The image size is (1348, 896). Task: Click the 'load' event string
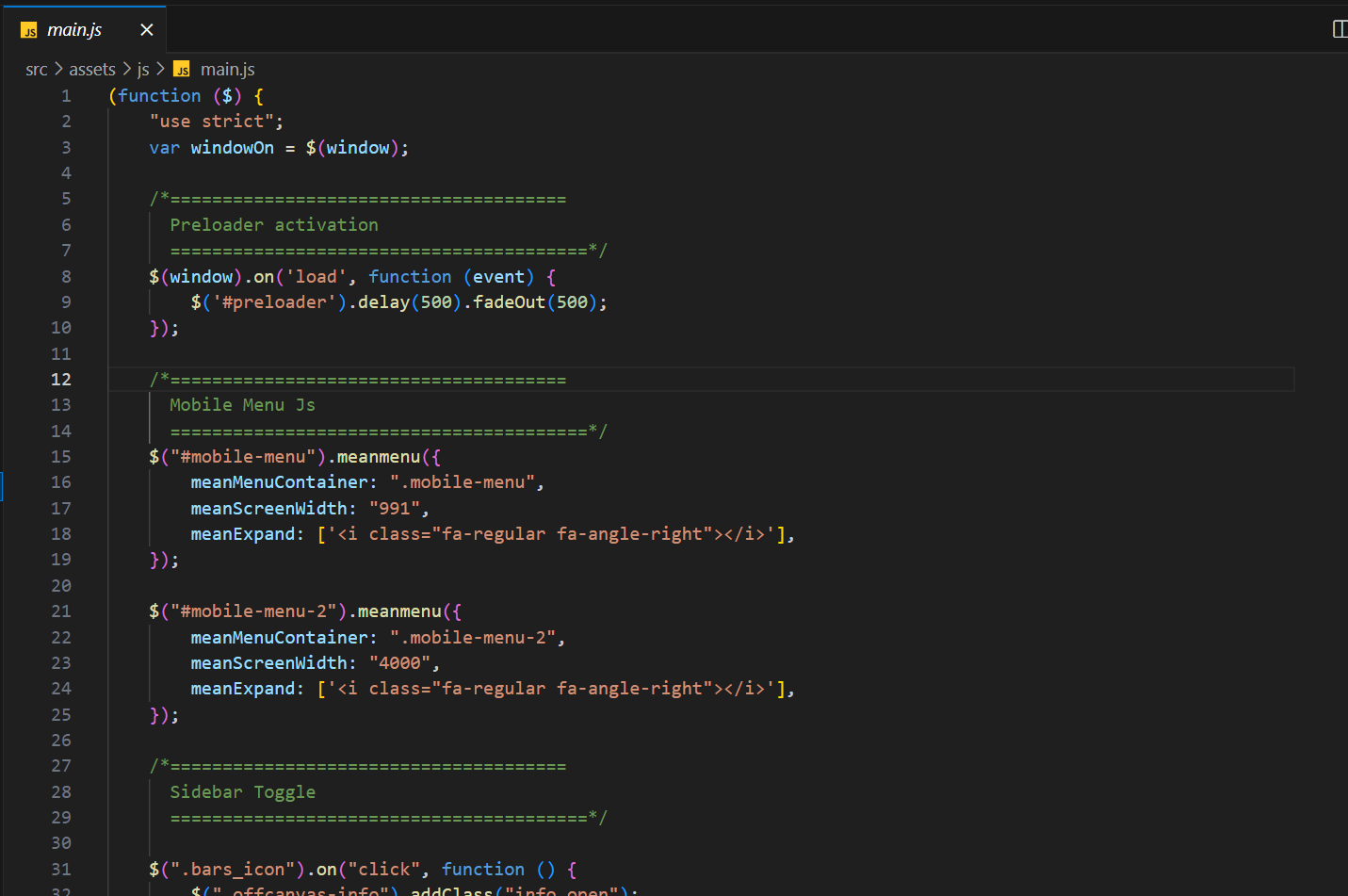click(x=316, y=277)
